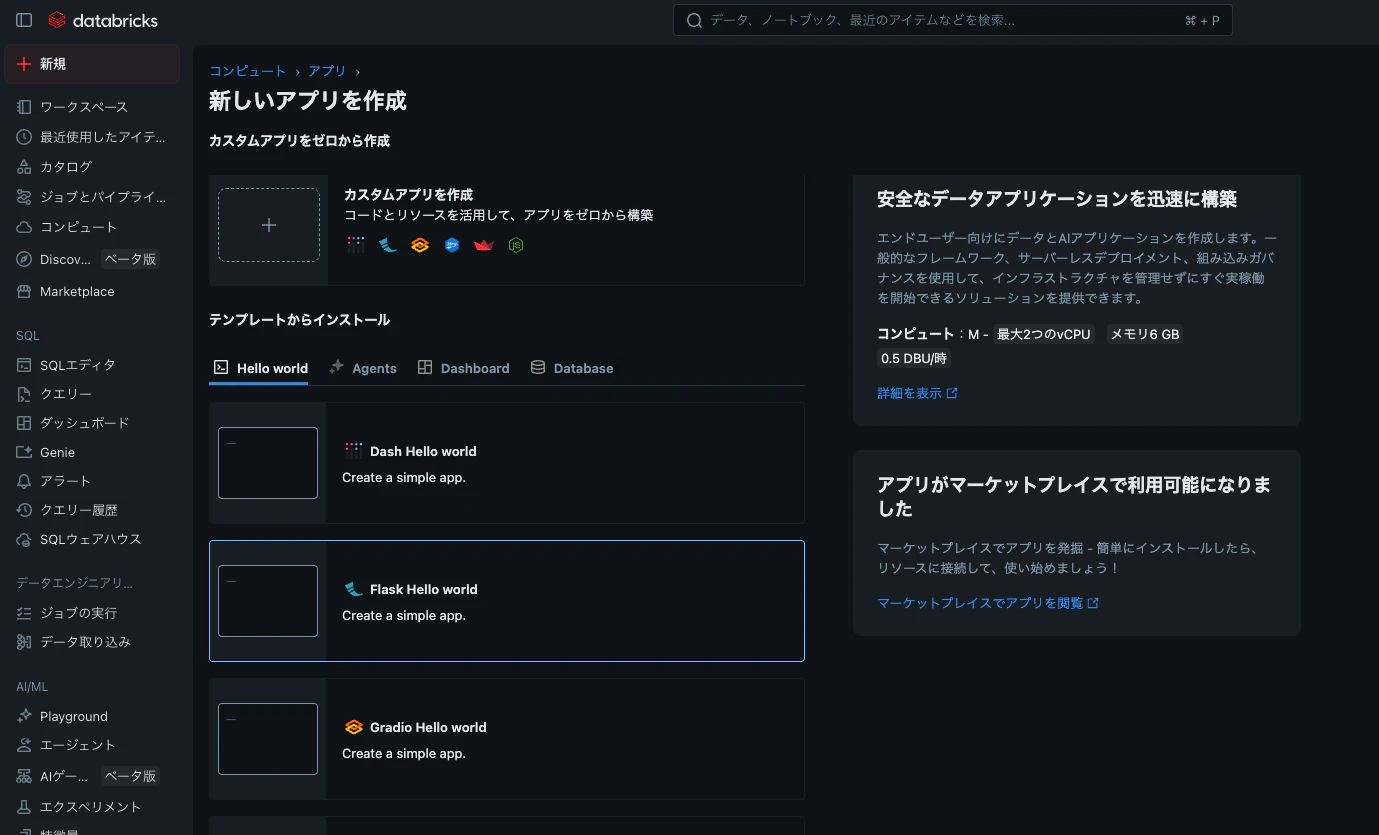Image resolution: width=1379 pixels, height=835 pixels.
Task: Open the SQLエディタ sidebar icon
Action: click(x=24, y=365)
